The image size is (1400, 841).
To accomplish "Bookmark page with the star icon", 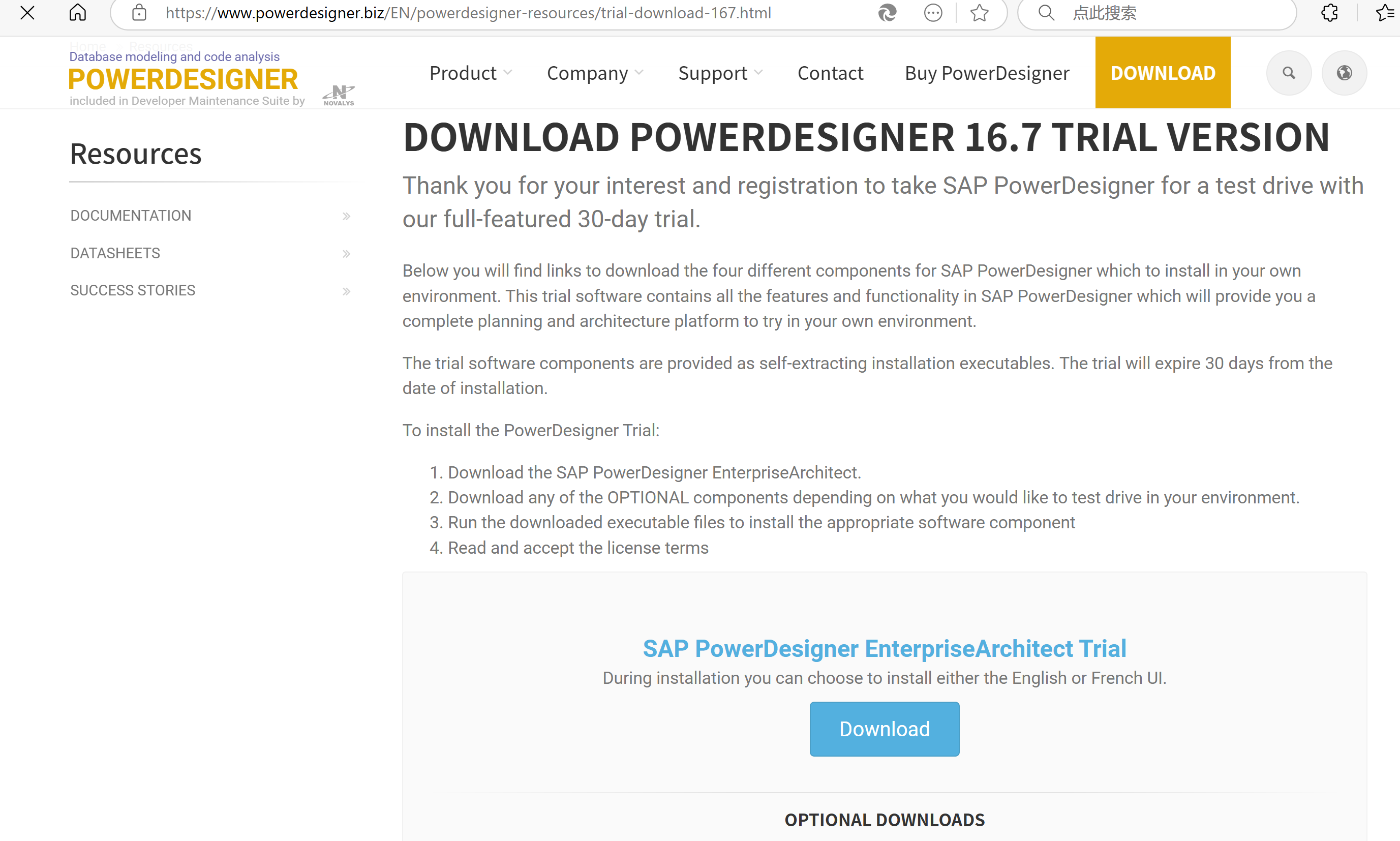I will point(979,13).
